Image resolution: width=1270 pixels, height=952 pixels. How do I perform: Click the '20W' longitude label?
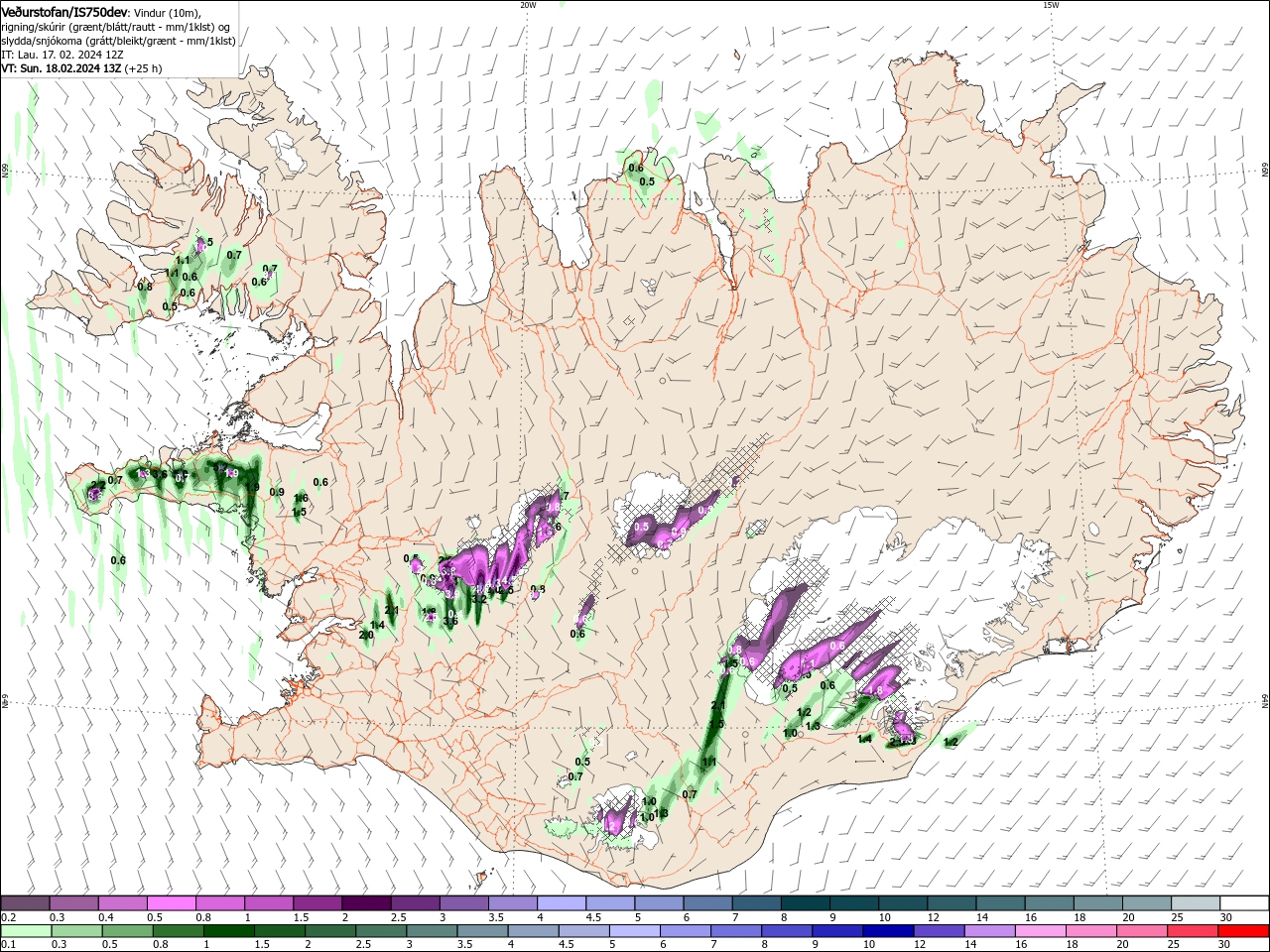528,5
